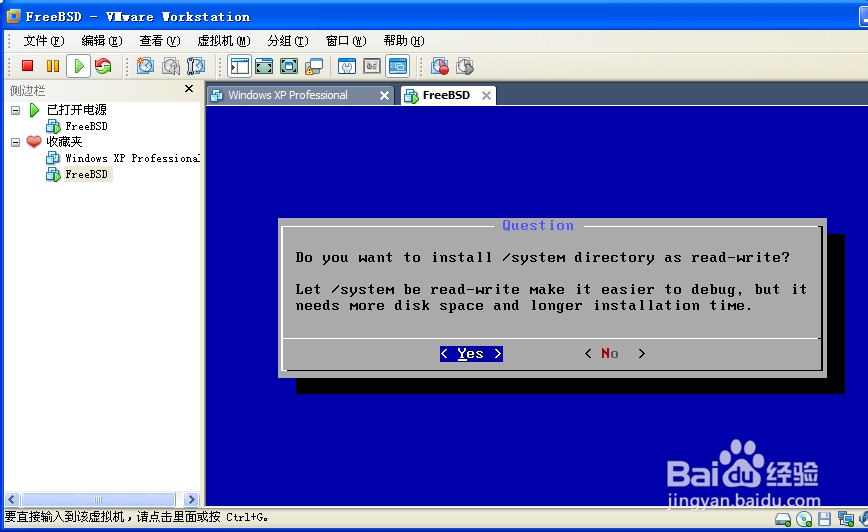
Task: Open the 查看(V) menu
Action: point(159,41)
